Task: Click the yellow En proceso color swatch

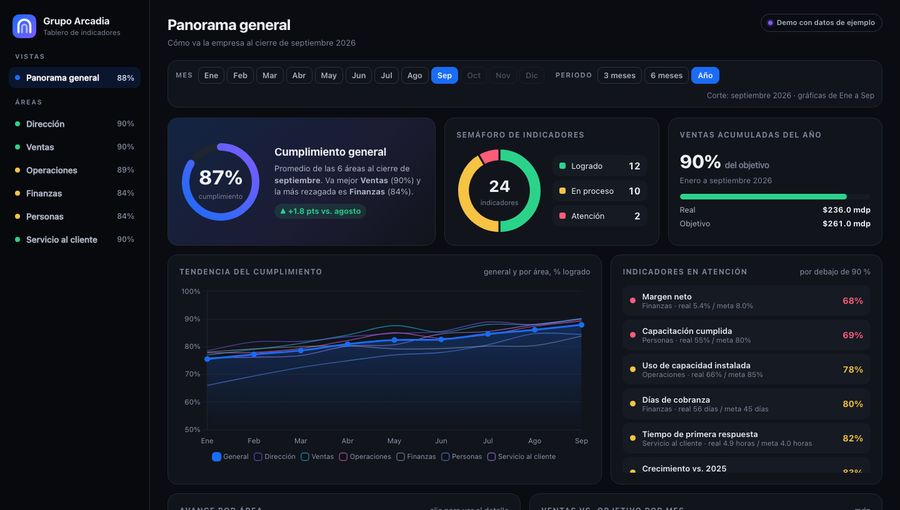Action: [562, 191]
